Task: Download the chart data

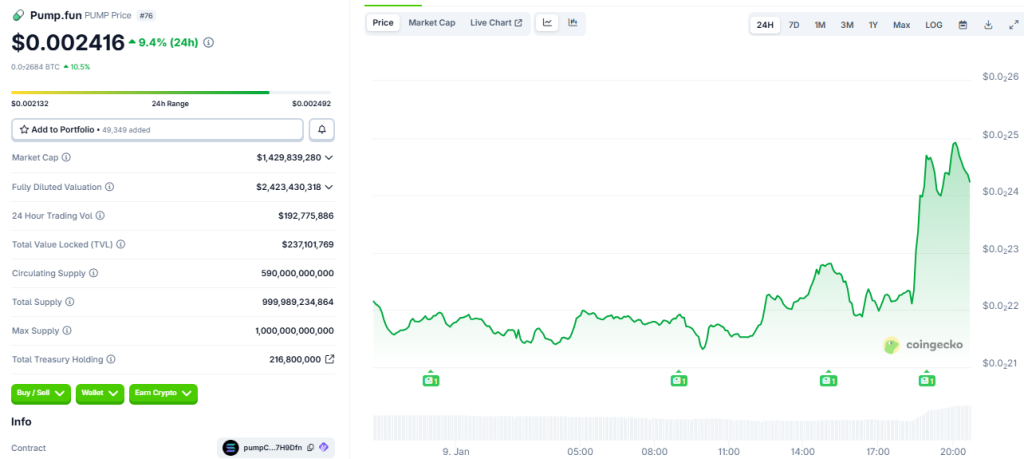Action: pyautogui.click(x=988, y=25)
